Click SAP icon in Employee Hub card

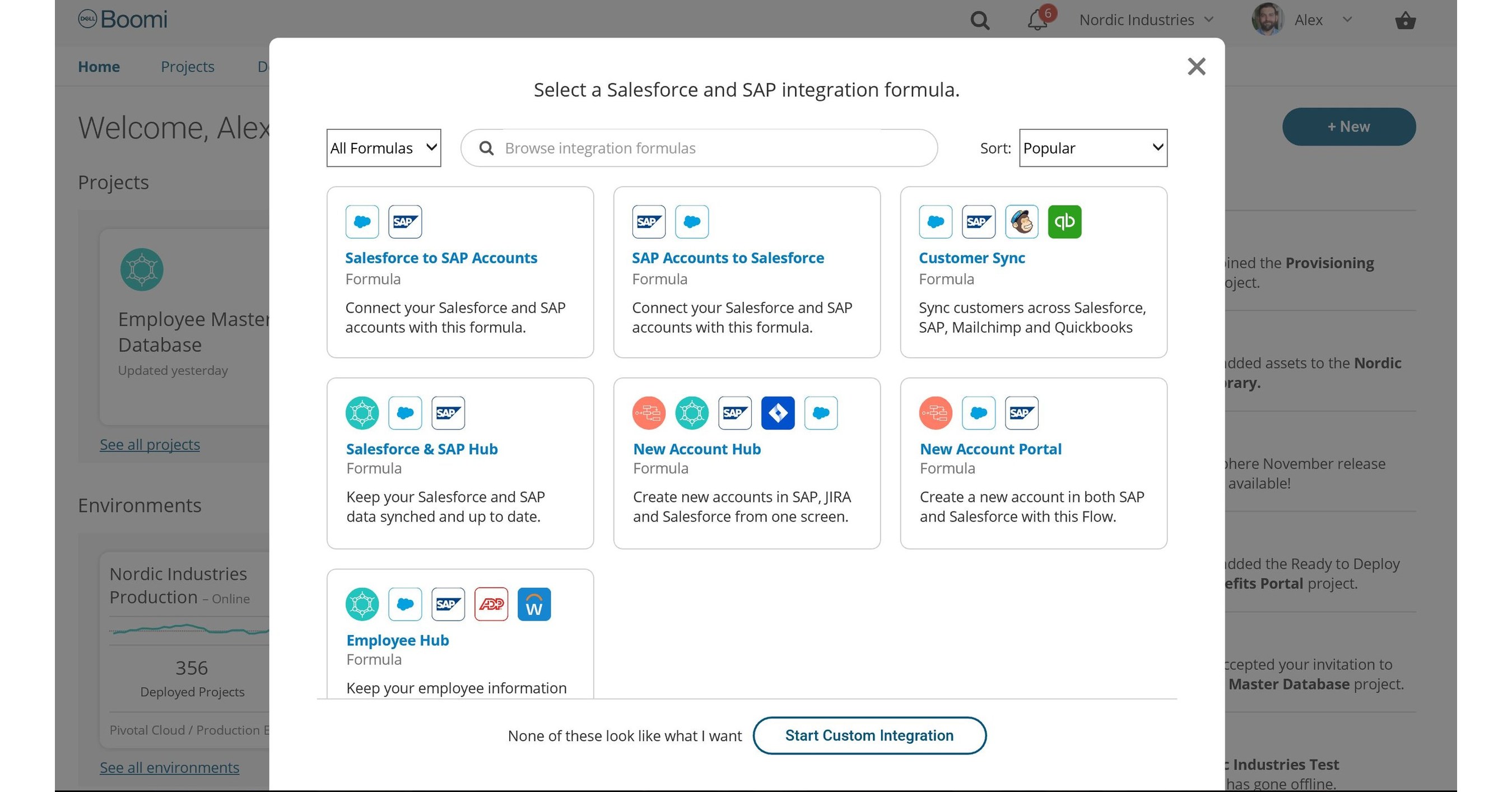pyautogui.click(x=448, y=604)
